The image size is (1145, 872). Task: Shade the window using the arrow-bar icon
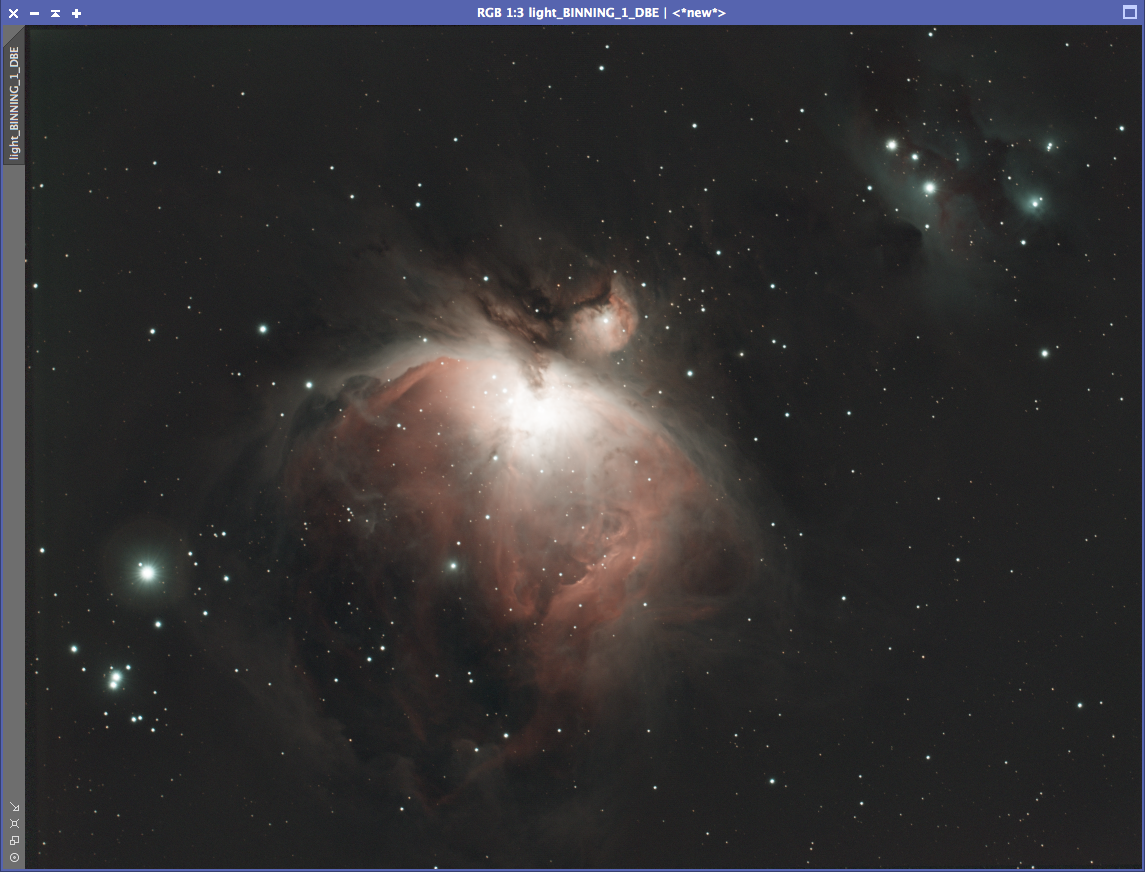tap(55, 13)
